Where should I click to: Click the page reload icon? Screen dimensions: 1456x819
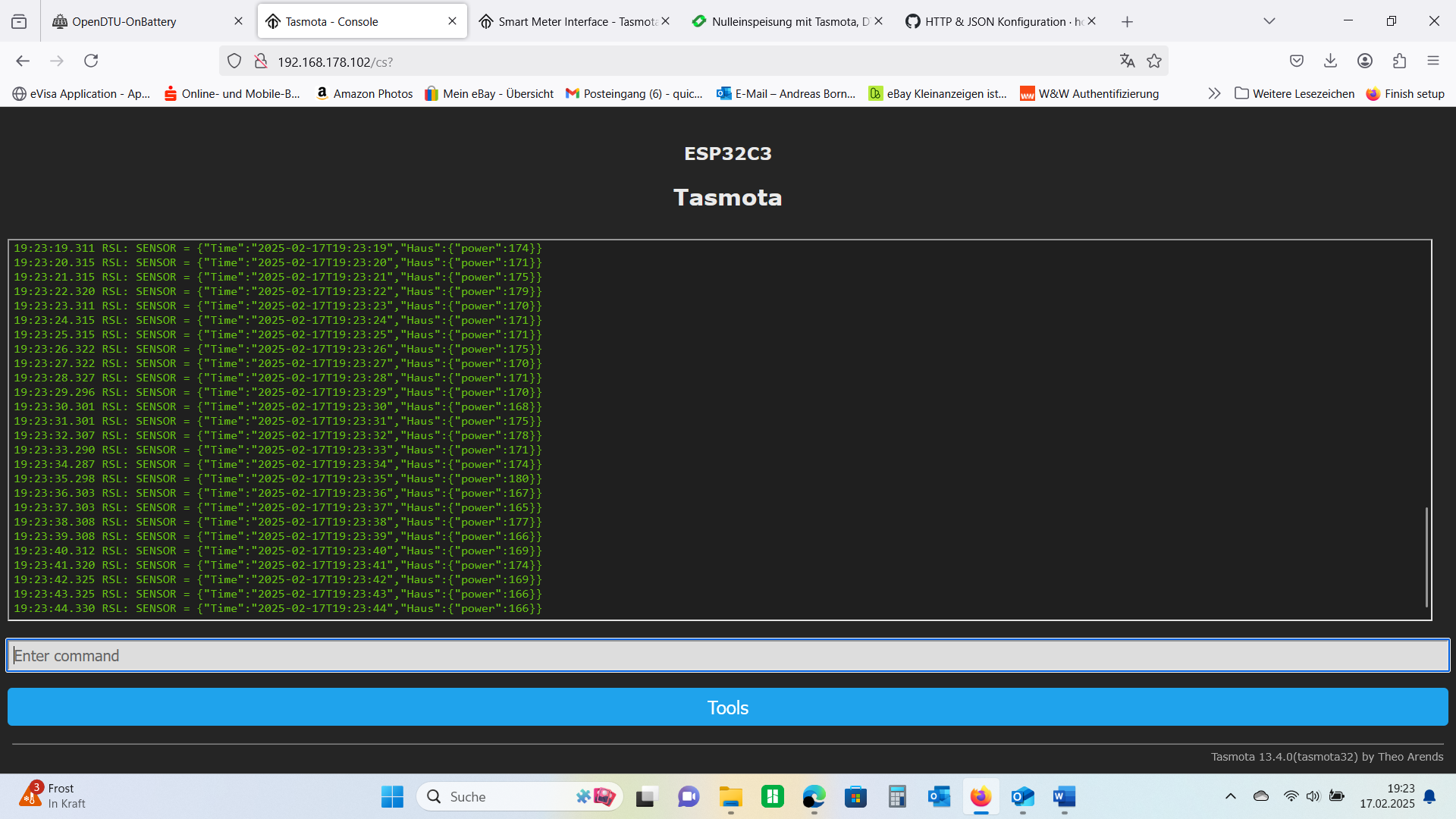point(91,61)
